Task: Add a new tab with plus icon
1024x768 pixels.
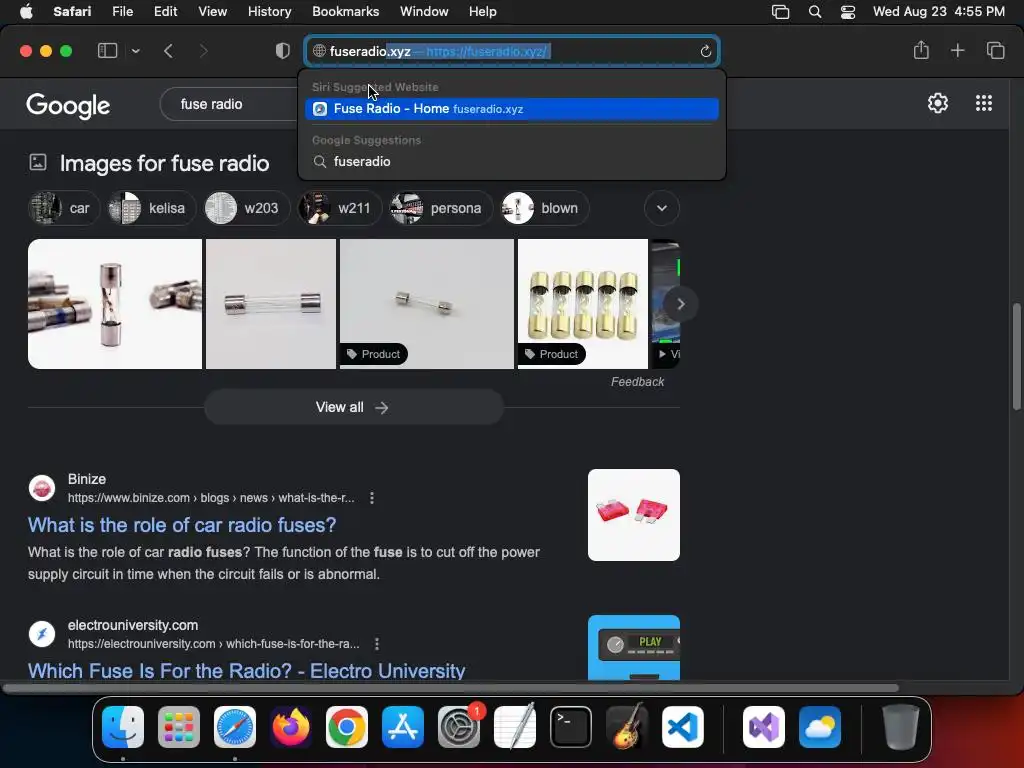Action: click(x=957, y=50)
